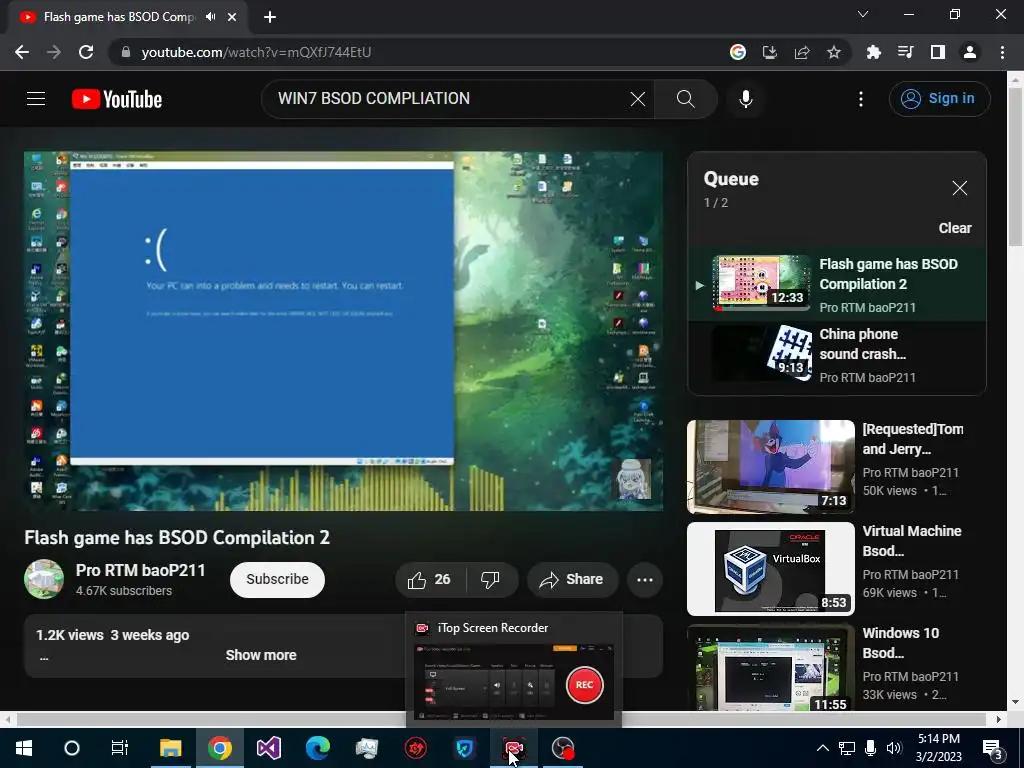Go forward in browser history
Image resolution: width=1024 pixels, height=768 pixels.
pyautogui.click(x=54, y=52)
